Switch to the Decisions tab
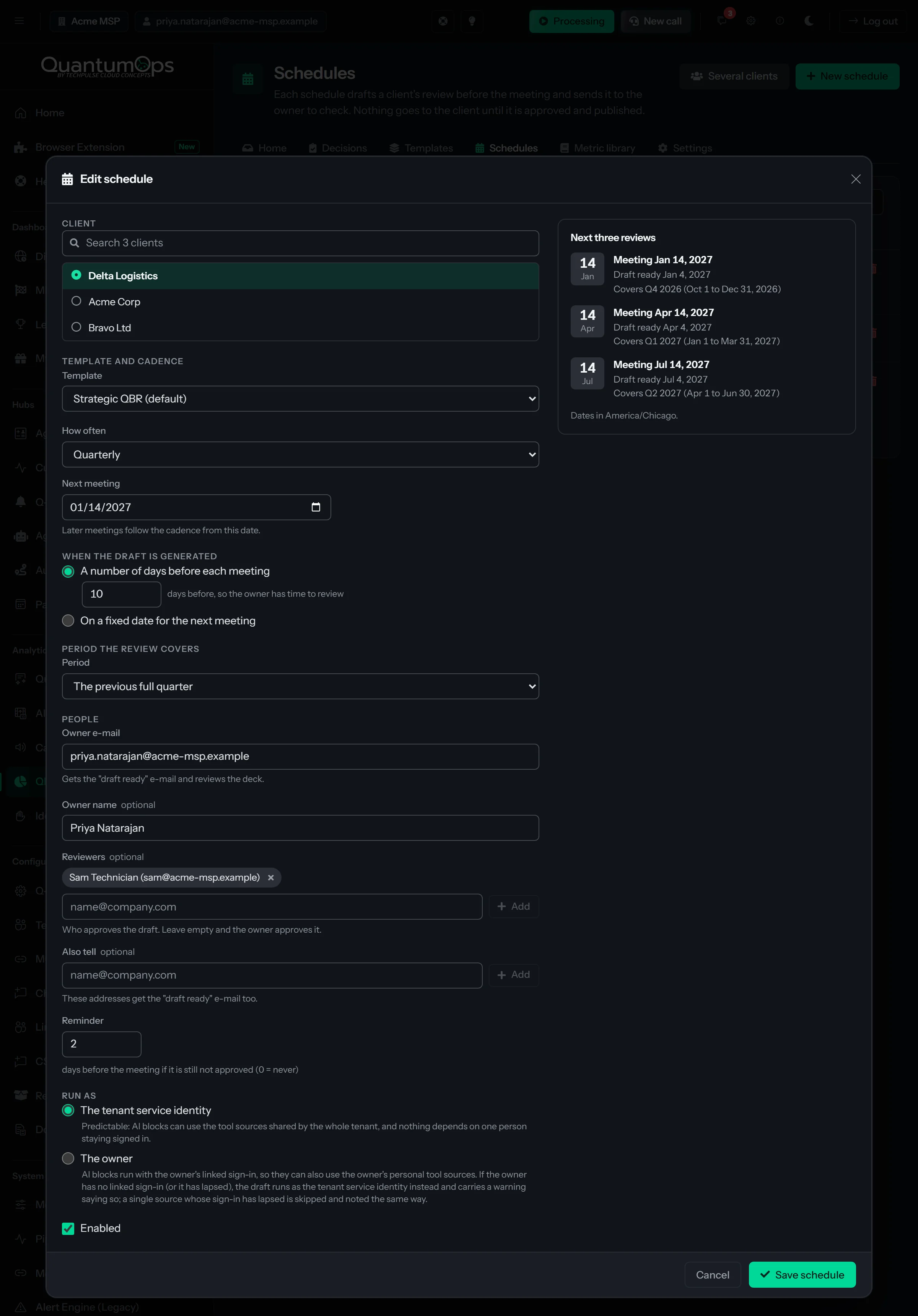 (337, 148)
